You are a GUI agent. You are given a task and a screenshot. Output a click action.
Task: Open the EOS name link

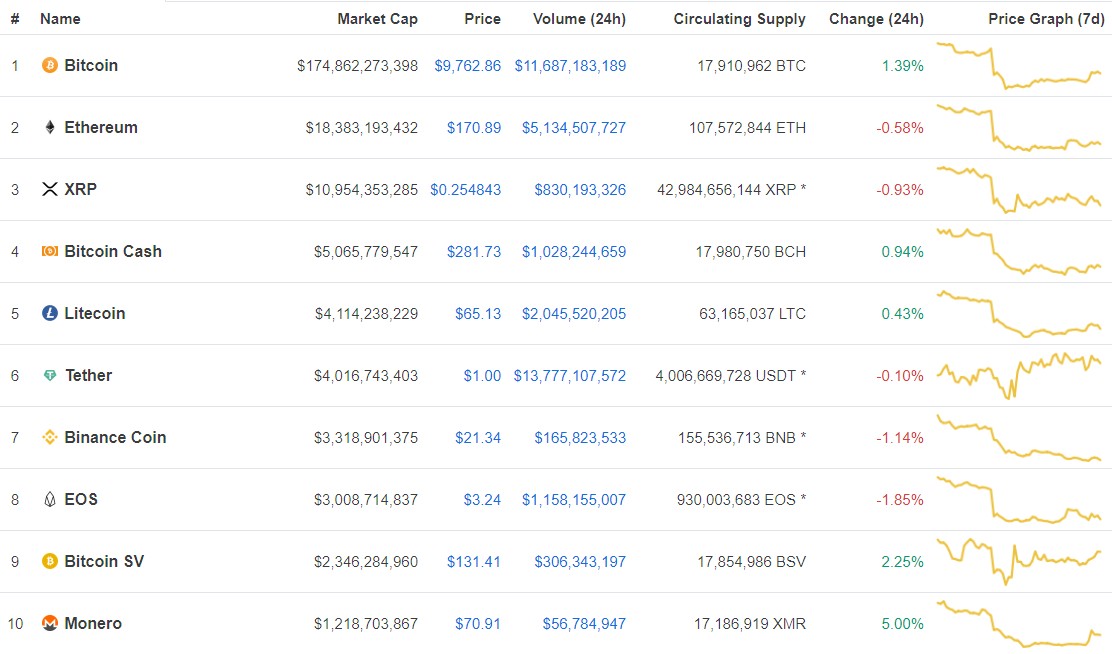point(81,499)
